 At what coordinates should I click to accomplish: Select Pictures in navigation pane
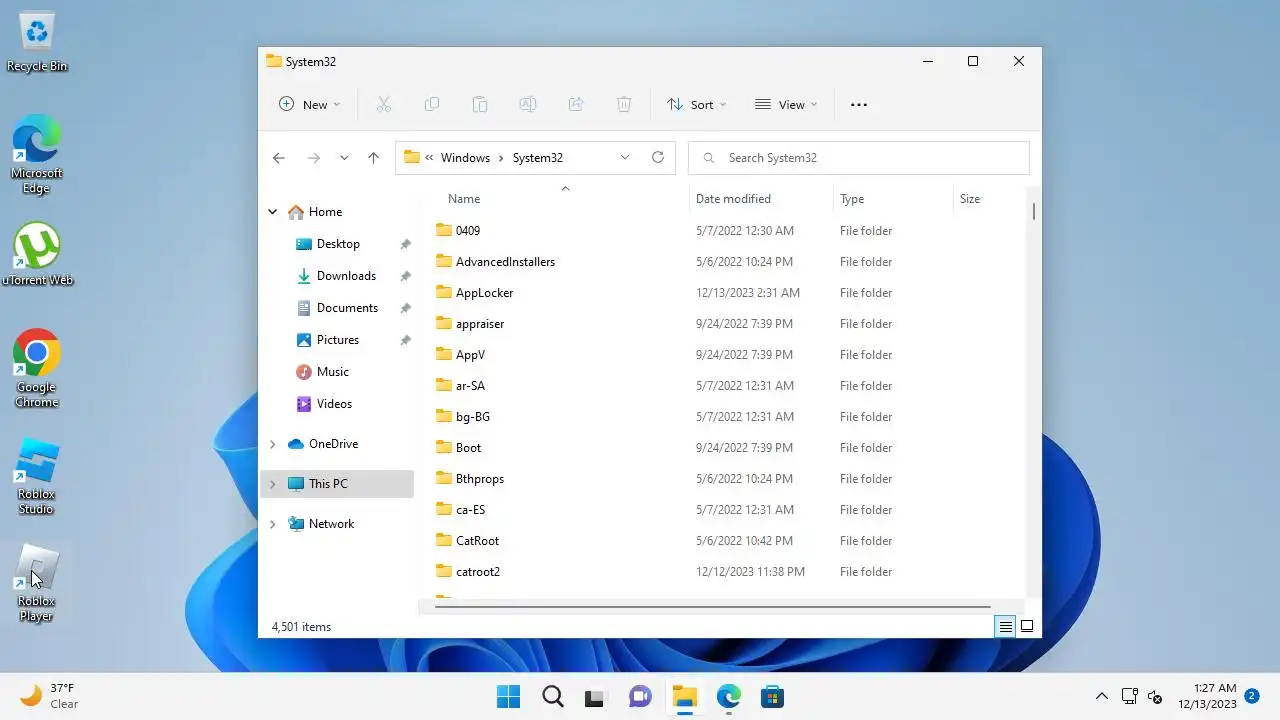tap(338, 340)
